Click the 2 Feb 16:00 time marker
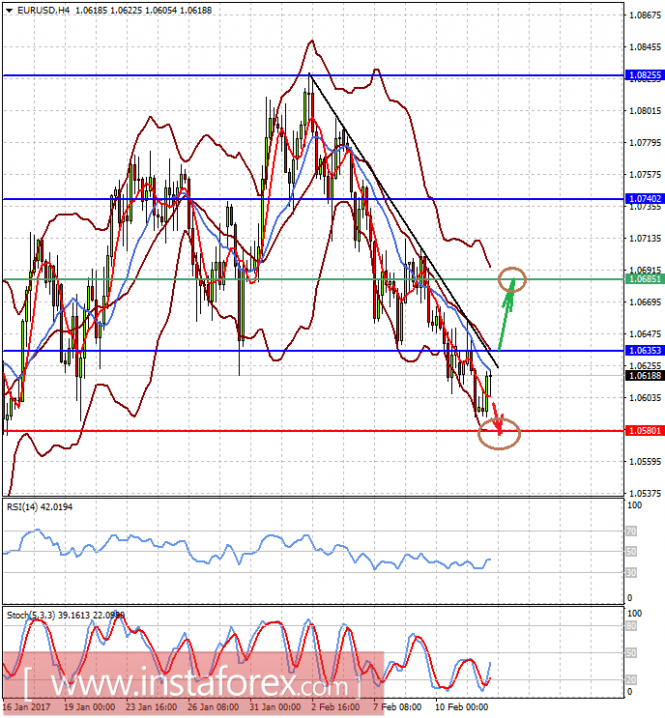665x718 pixels. click(337, 707)
